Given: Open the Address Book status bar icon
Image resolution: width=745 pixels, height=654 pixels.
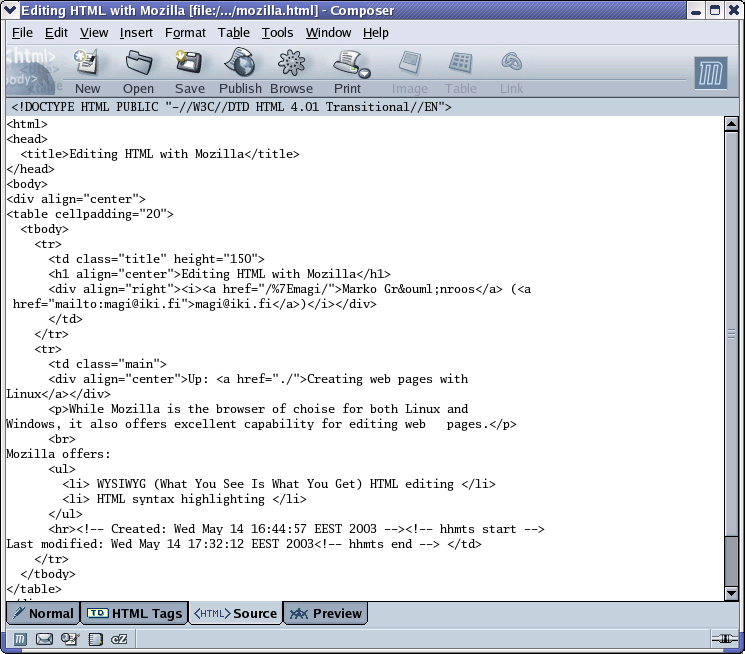Looking at the screenshot, I should 94,639.
